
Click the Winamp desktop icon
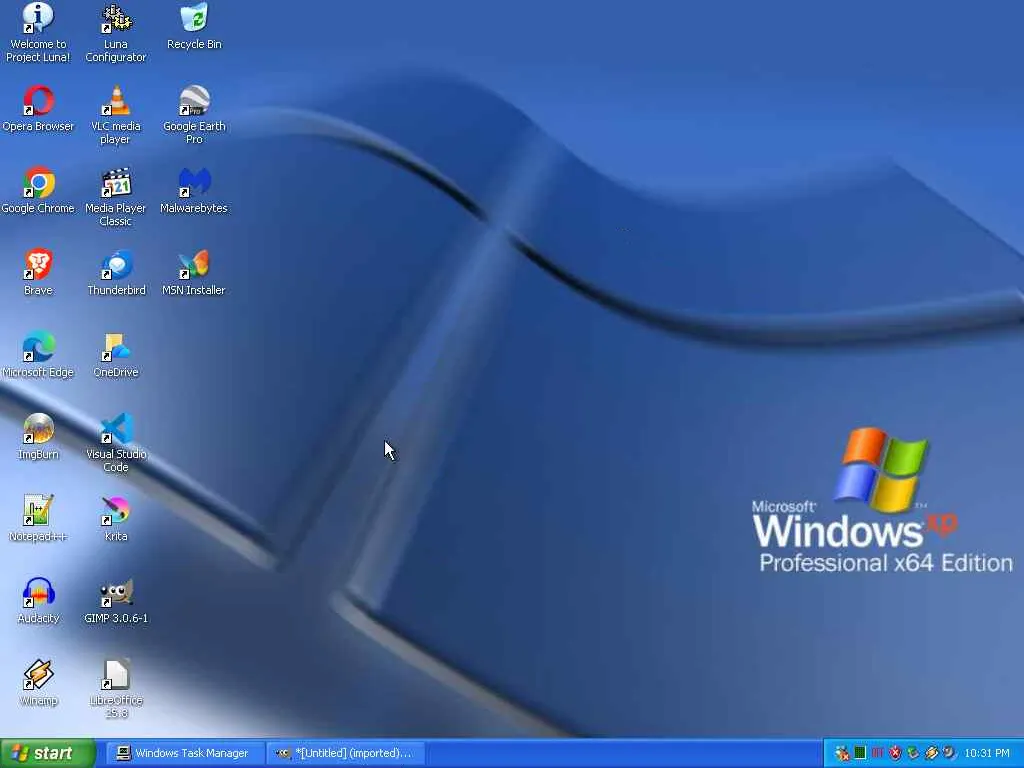coord(38,682)
